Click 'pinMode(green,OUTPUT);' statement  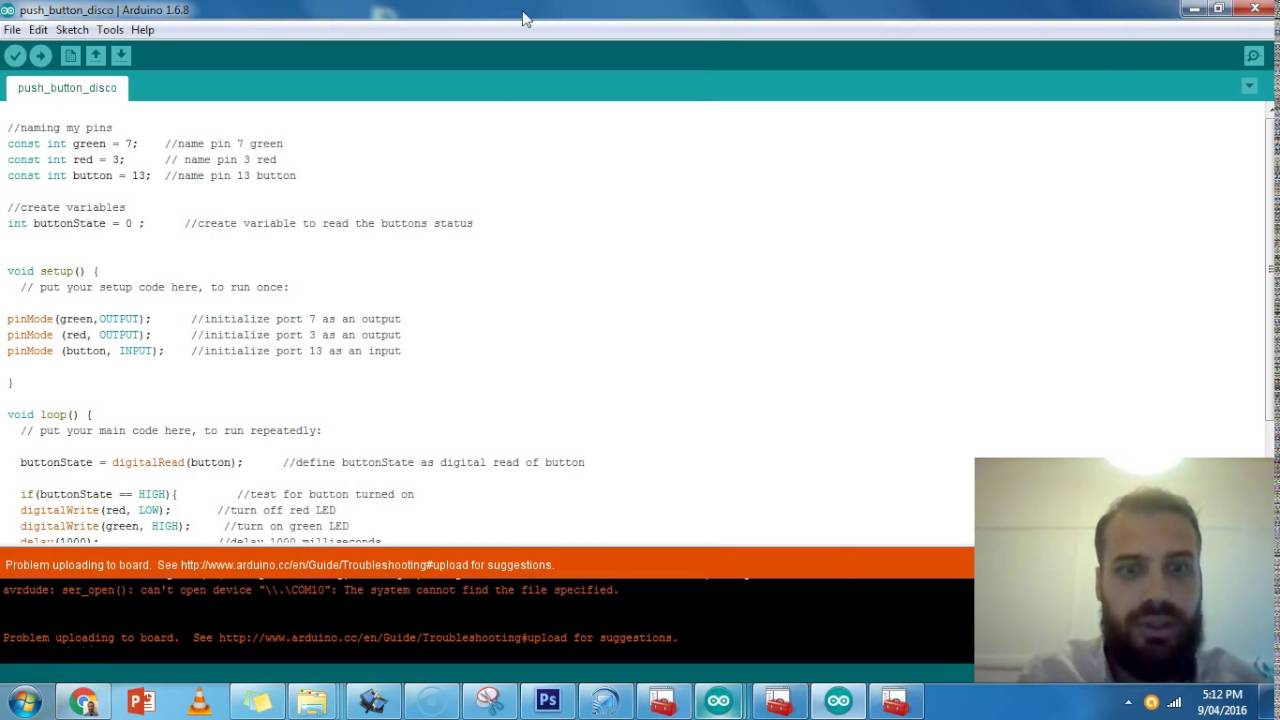point(79,319)
